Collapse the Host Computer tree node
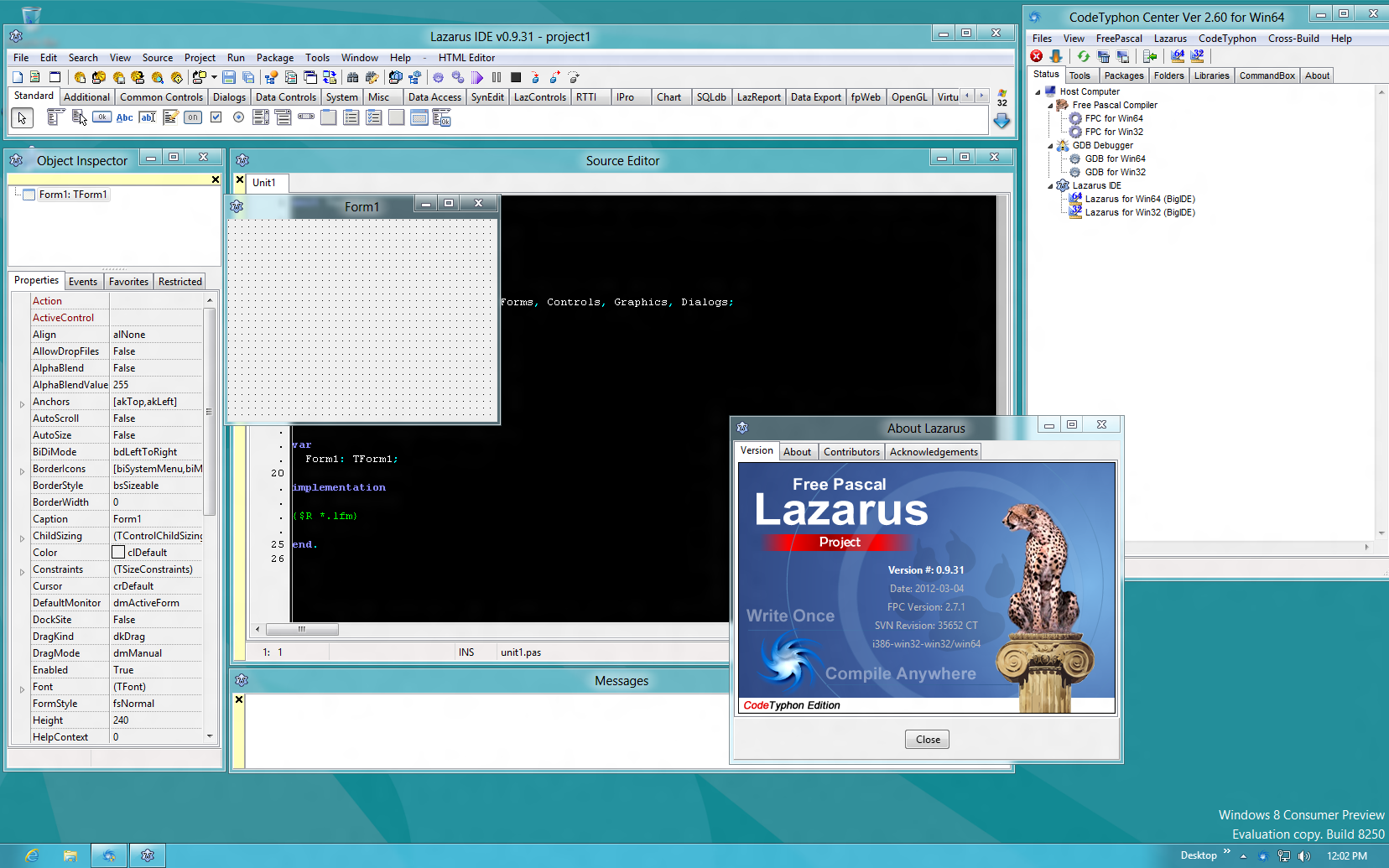This screenshot has height=868, width=1389. tap(1038, 92)
